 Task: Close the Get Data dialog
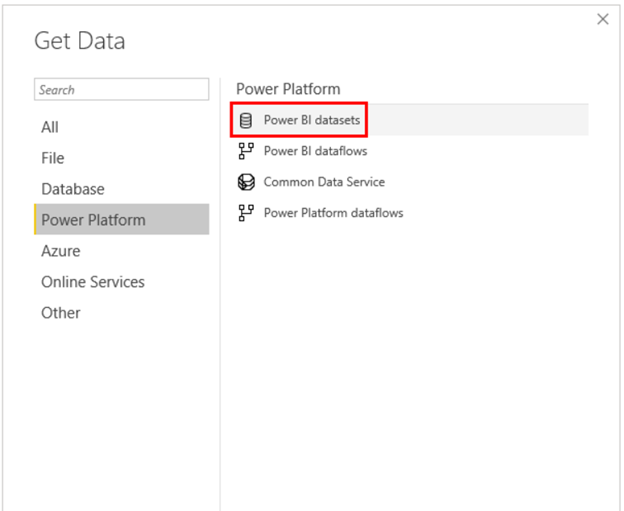coord(603,19)
